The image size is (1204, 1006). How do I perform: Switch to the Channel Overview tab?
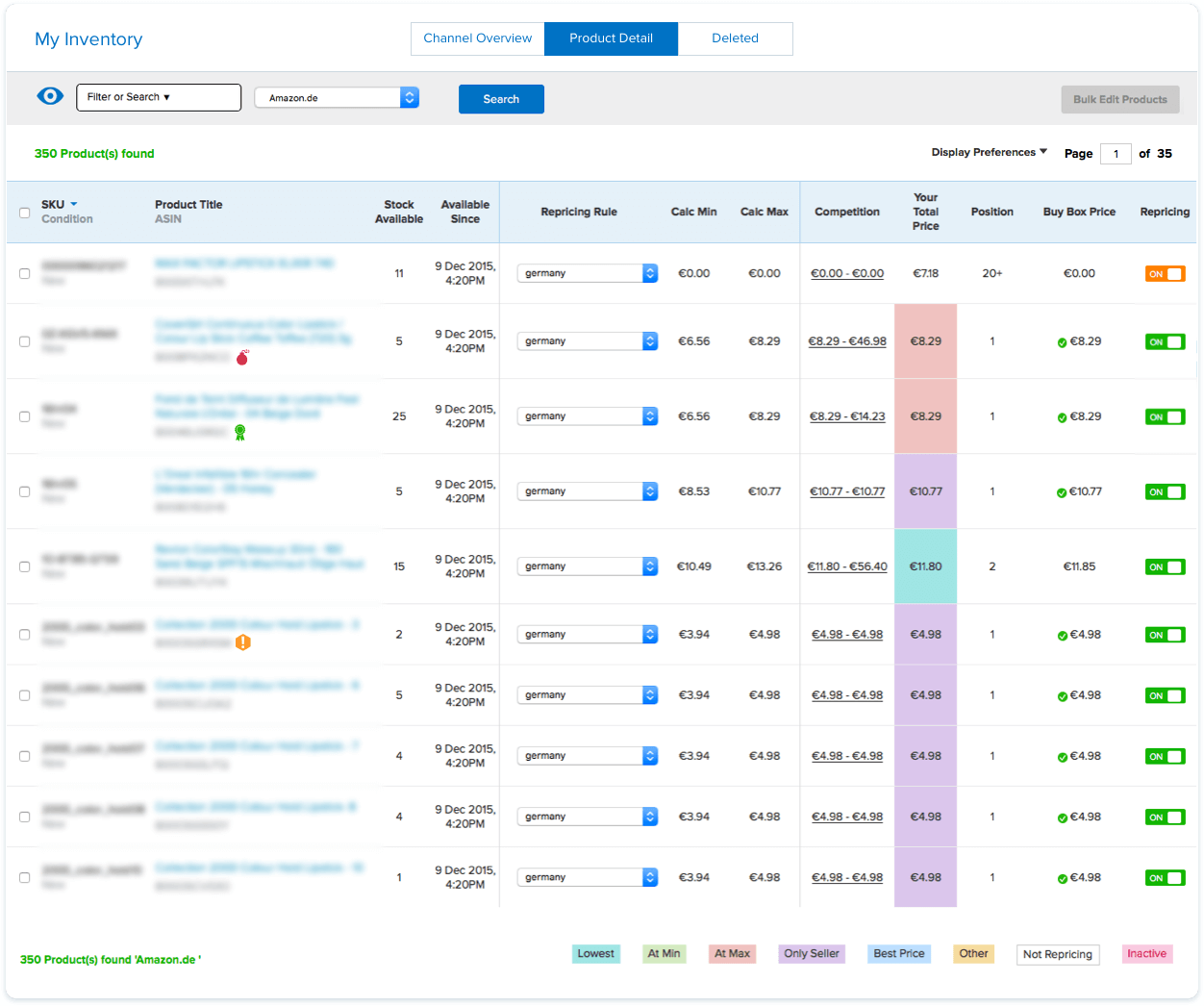[x=478, y=38]
